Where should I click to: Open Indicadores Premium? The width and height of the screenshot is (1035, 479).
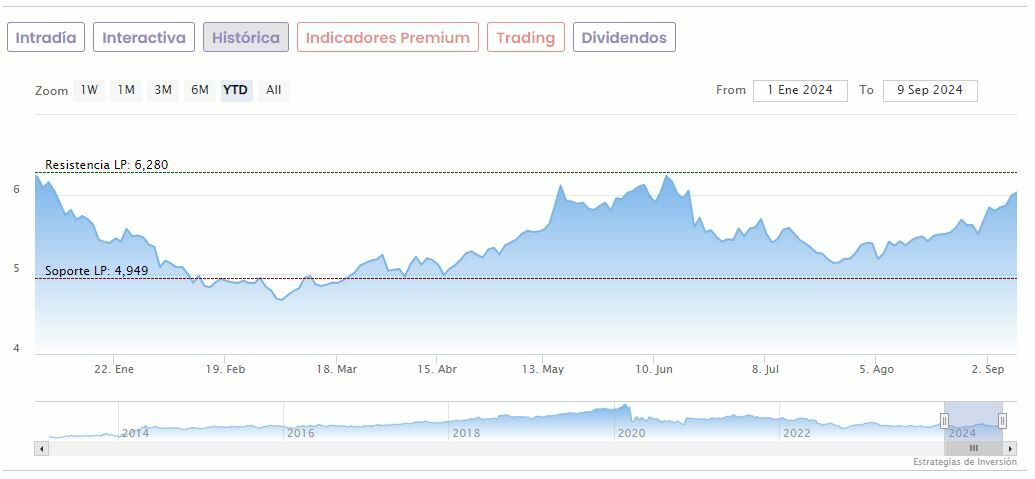pos(387,38)
